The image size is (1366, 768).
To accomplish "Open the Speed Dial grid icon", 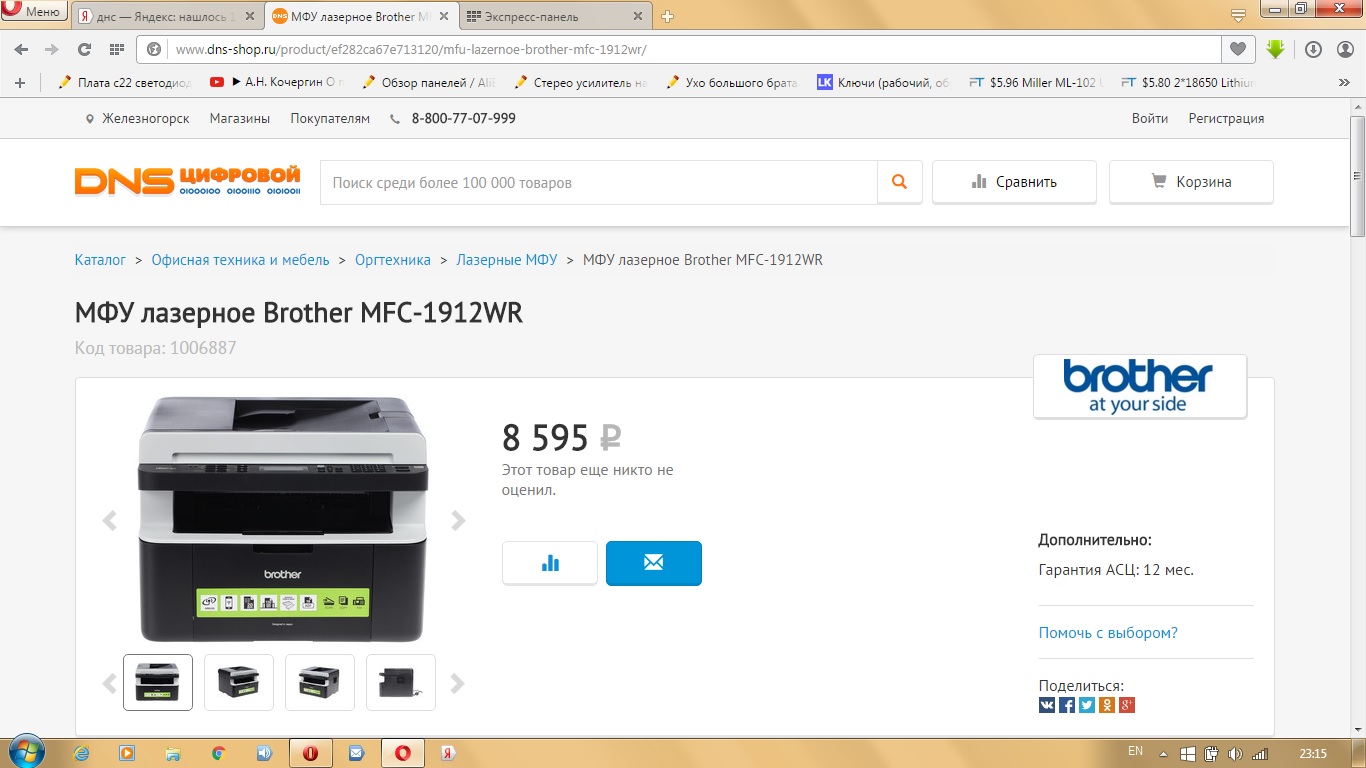I will click(x=116, y=49).
